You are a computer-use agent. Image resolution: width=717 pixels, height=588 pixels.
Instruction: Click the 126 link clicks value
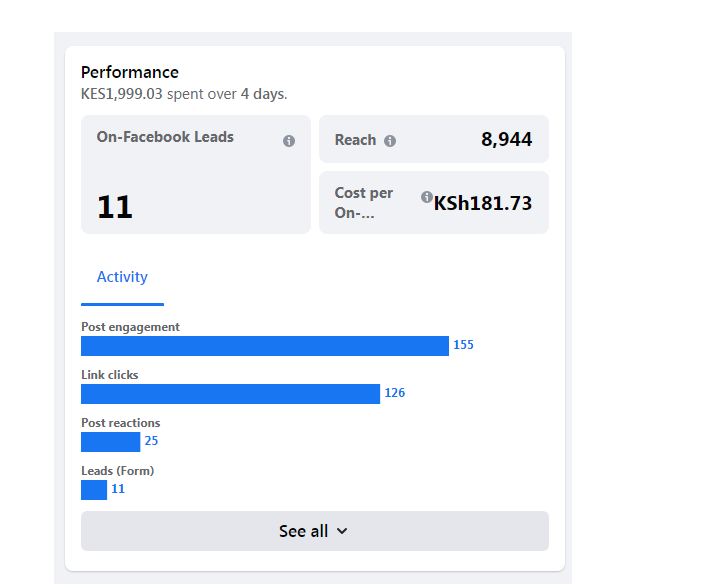point(395,393)
